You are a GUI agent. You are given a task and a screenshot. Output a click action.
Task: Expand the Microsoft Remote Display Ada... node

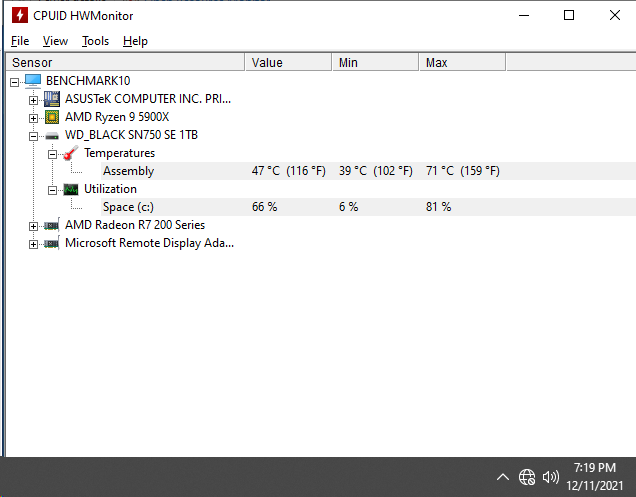(x=34, y=244)
